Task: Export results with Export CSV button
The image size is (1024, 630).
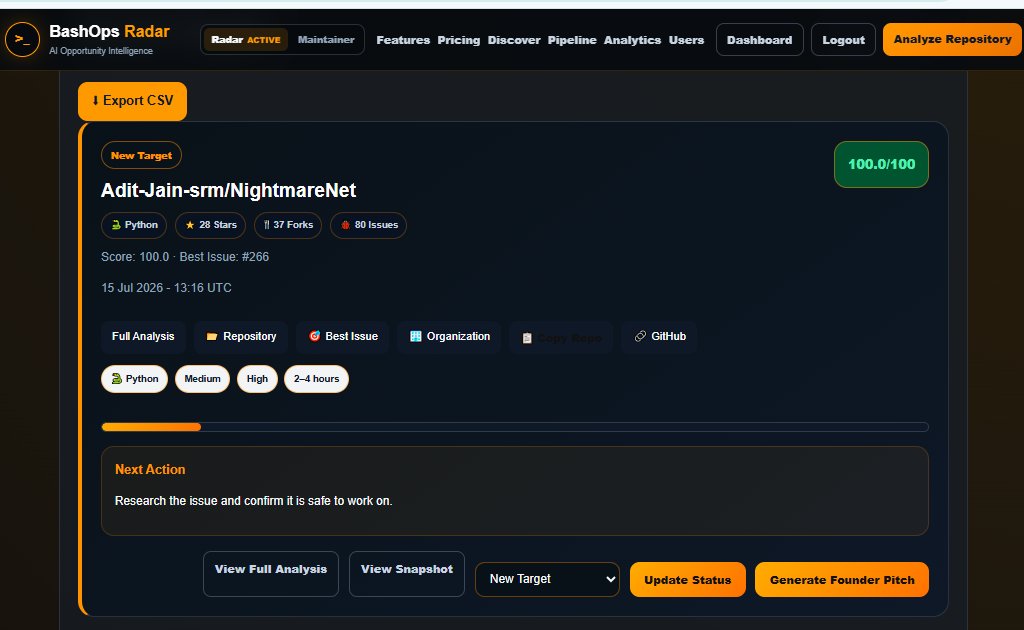Action: click(x=133, y=101)
